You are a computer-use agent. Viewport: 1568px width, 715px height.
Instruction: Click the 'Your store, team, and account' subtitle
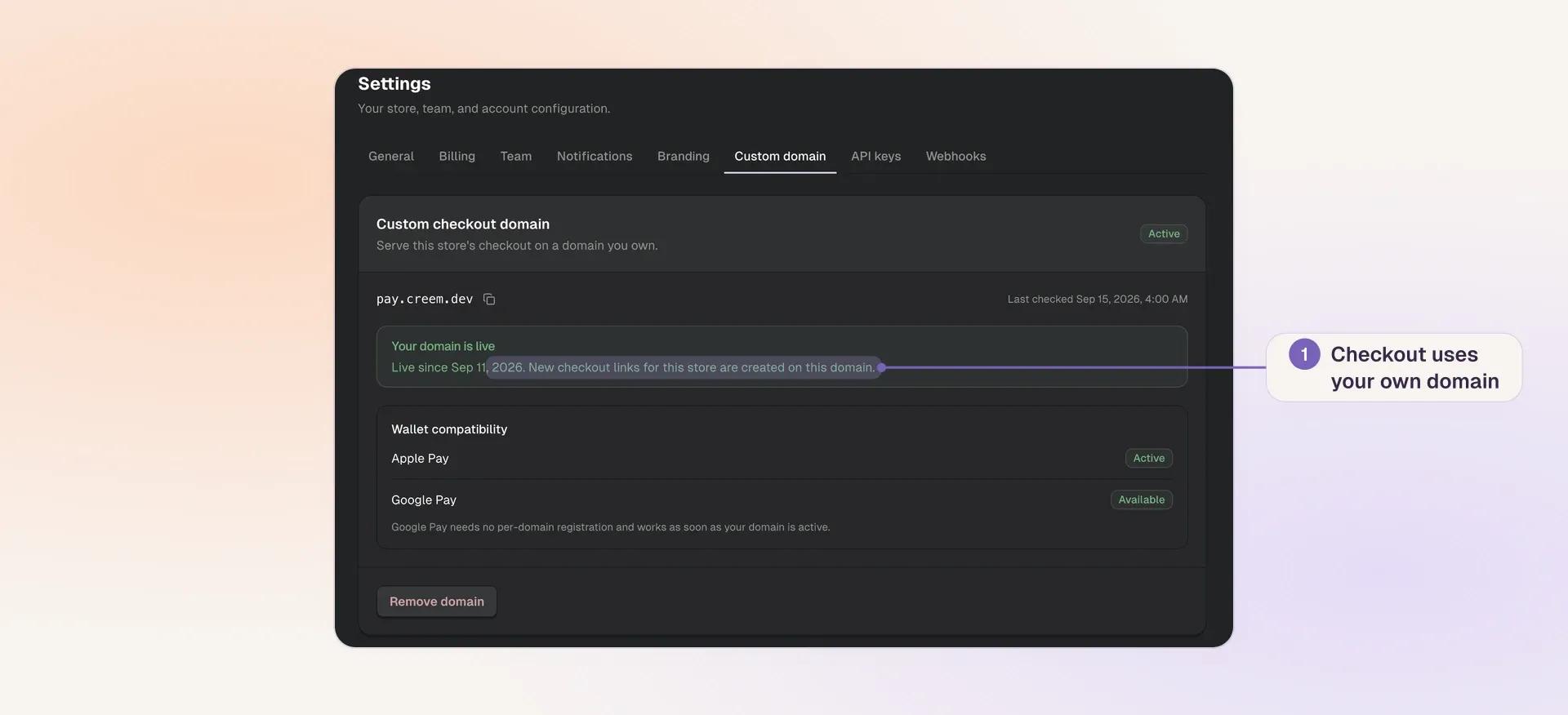coord(483,109)
